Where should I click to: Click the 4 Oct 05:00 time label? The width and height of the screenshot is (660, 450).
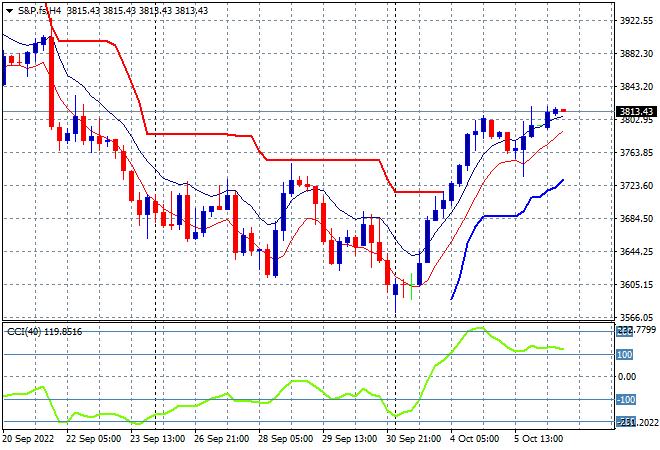(475, 439)
